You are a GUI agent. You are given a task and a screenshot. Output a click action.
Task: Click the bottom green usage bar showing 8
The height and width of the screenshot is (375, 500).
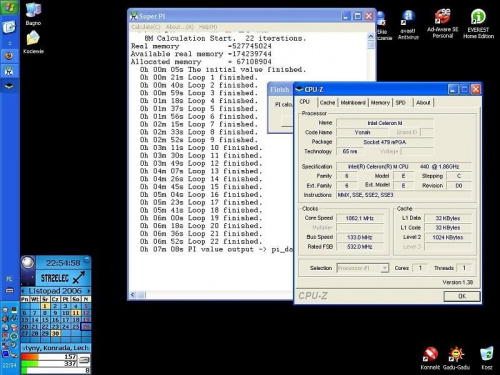coord(56,370)
